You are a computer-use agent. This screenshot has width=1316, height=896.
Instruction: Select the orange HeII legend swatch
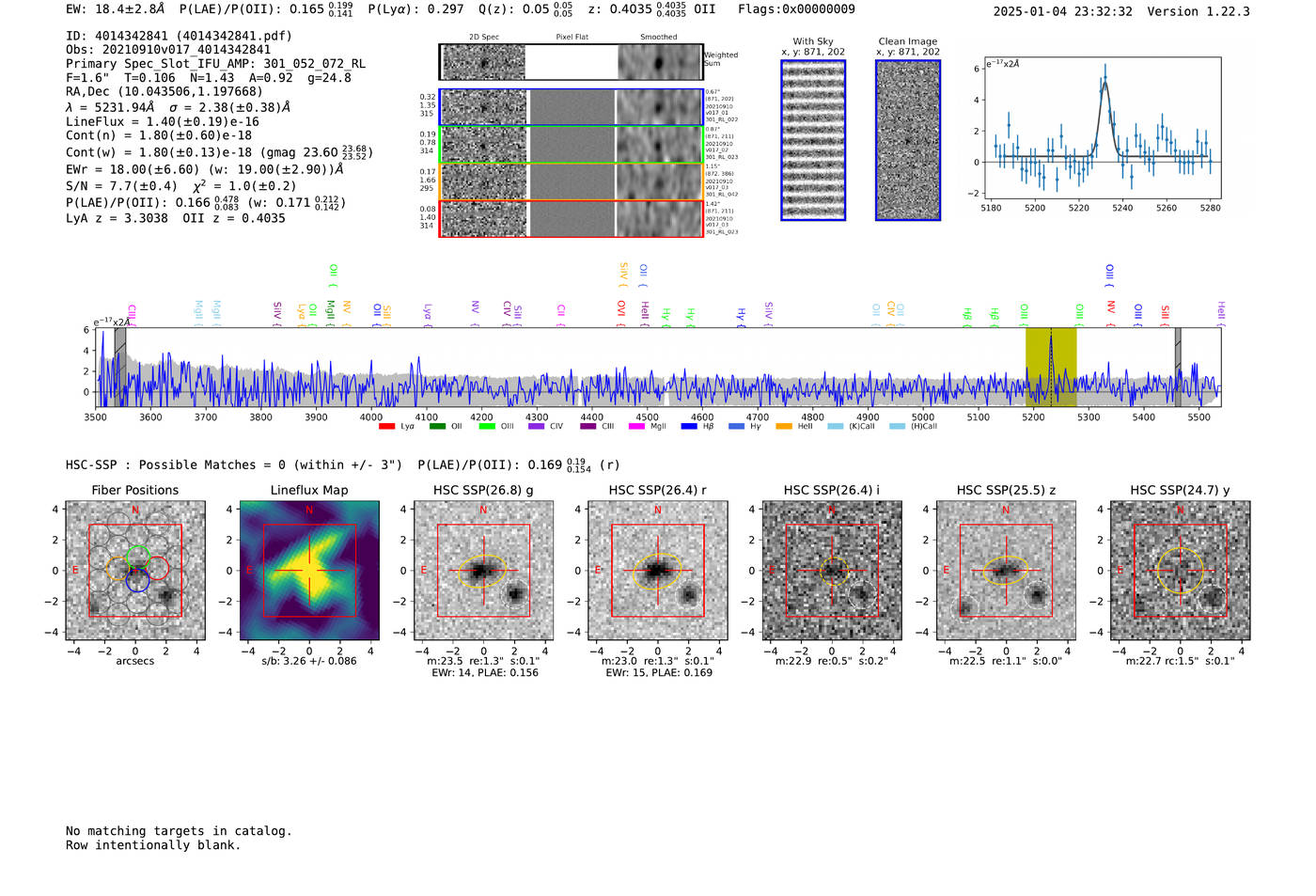pos(784,427)
